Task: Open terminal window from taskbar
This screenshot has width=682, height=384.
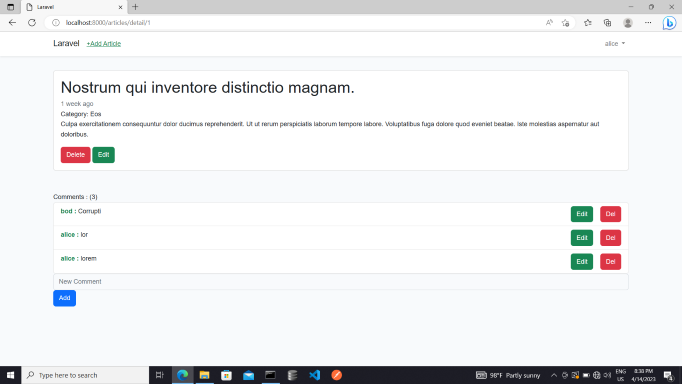Action: [x=270, y=375]
